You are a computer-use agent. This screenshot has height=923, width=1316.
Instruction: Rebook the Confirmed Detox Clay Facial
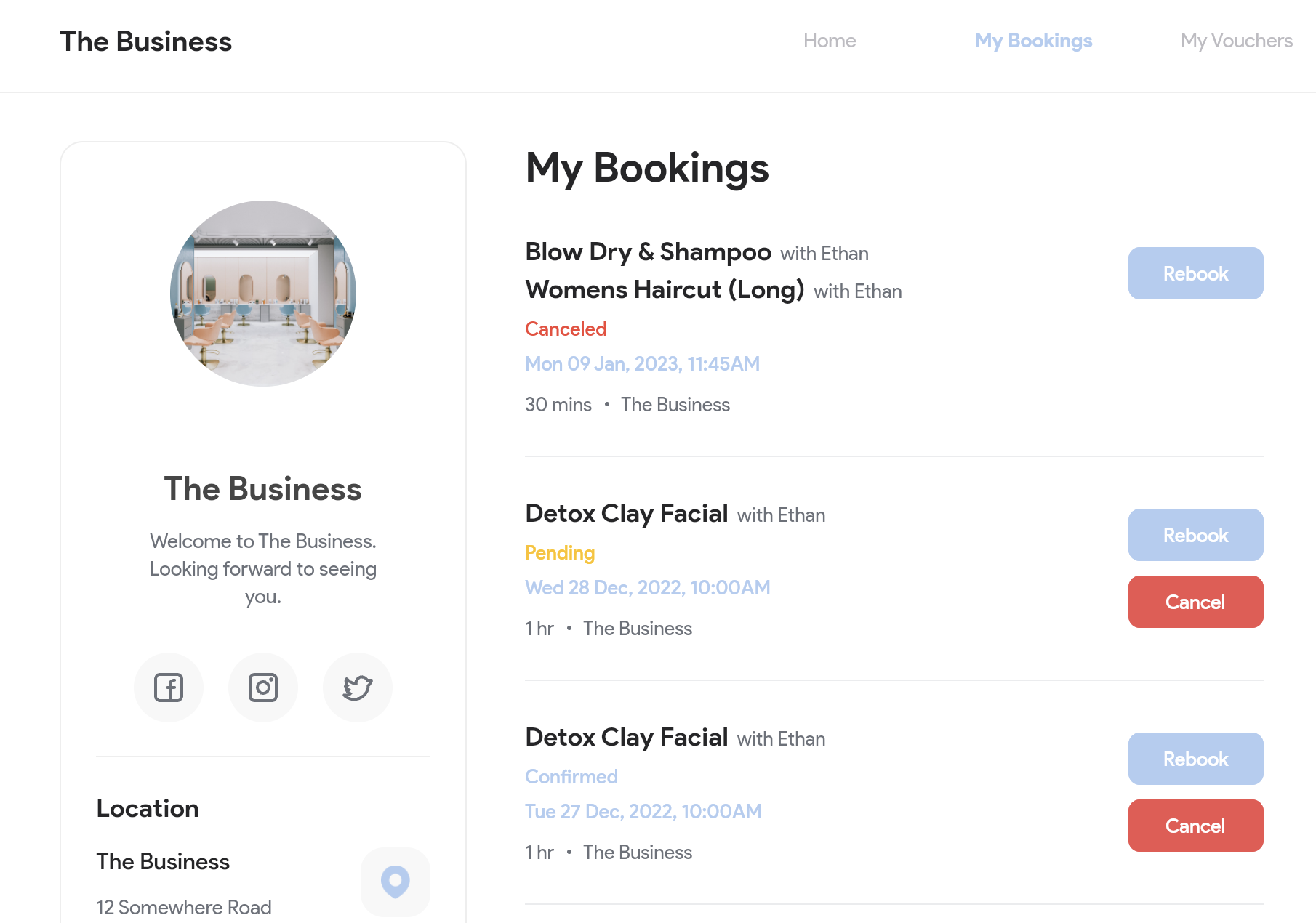tap(1196, 759)
